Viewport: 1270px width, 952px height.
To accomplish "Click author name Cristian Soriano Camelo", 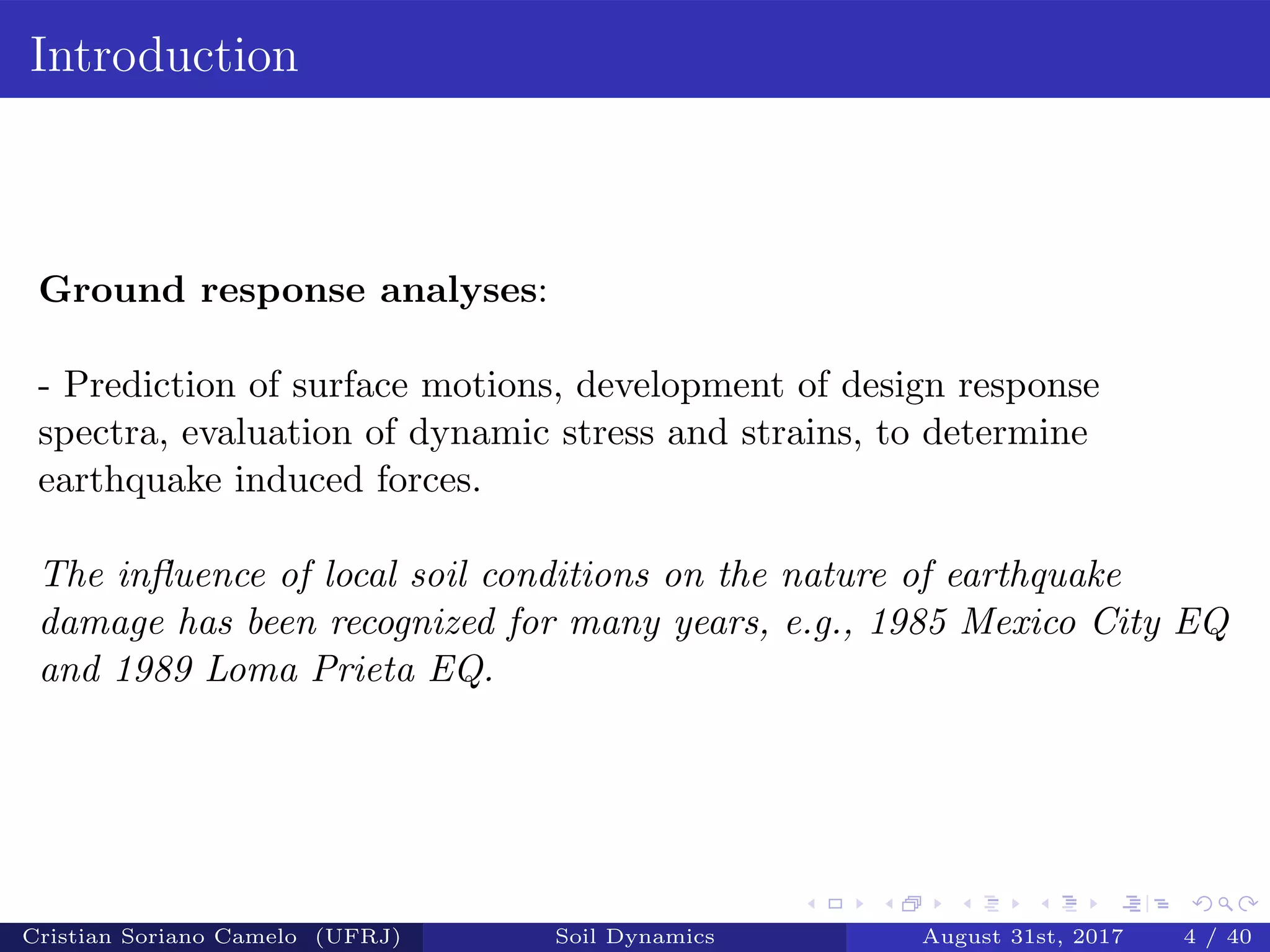I will [160, 937].
